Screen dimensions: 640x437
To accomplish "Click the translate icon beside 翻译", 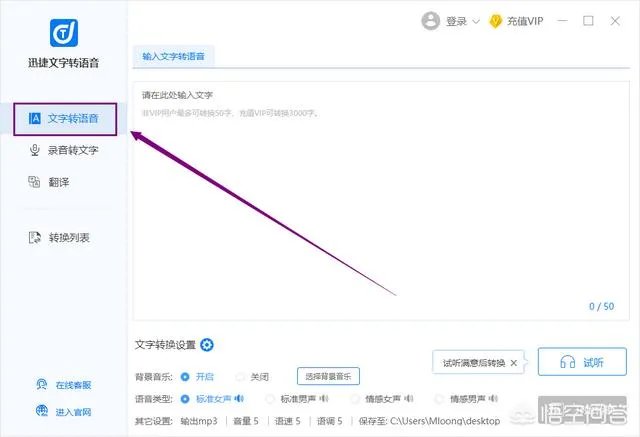I will [34, 182].
